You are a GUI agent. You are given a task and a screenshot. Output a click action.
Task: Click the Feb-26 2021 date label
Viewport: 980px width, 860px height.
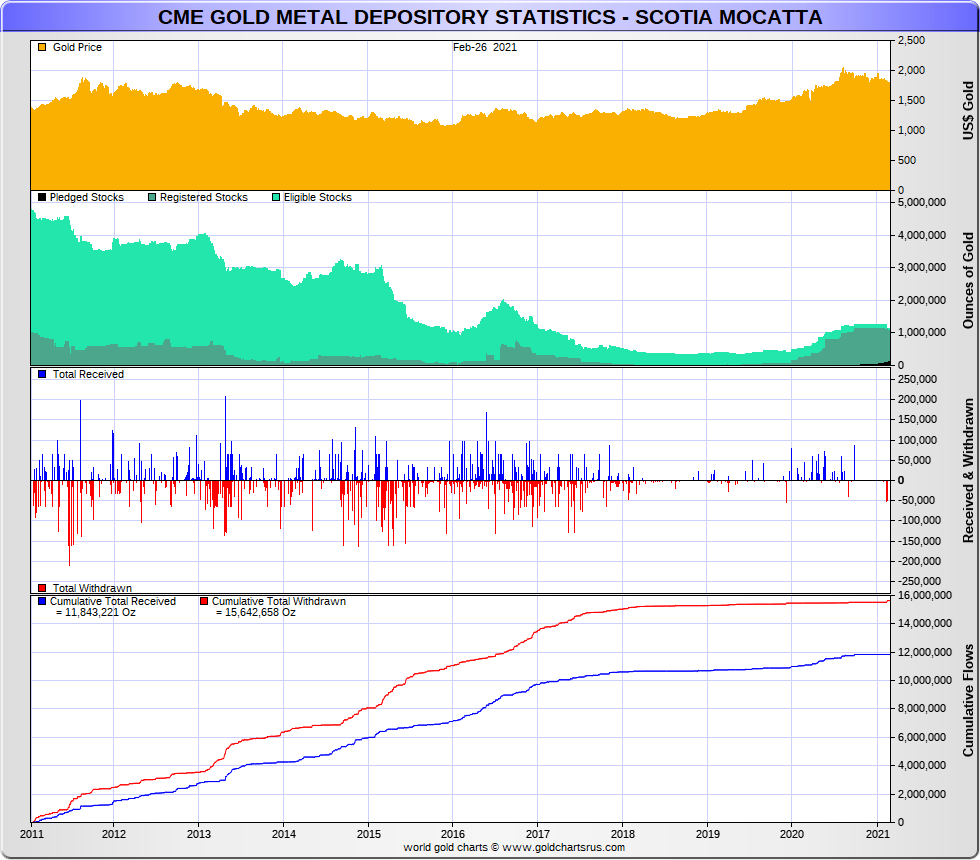point(485,48)
